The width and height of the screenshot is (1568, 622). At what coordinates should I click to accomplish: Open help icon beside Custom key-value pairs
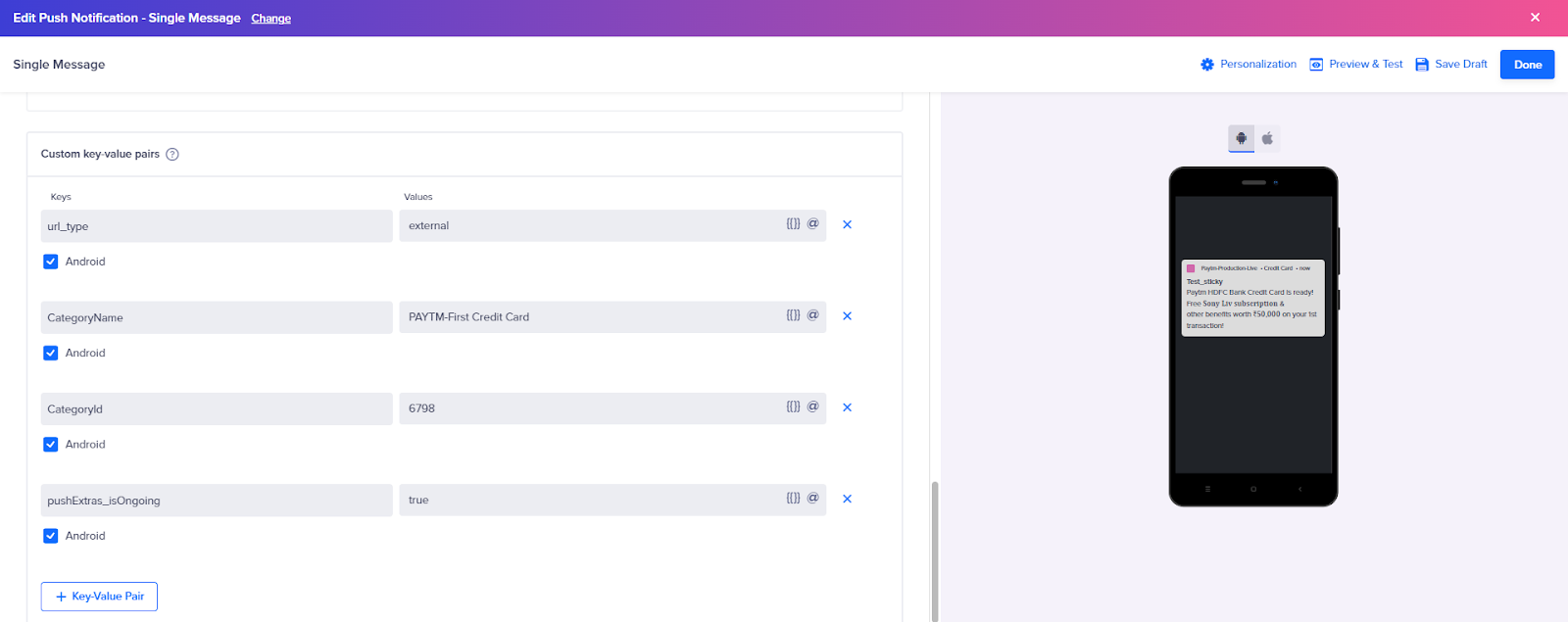[x=172, y=154]
